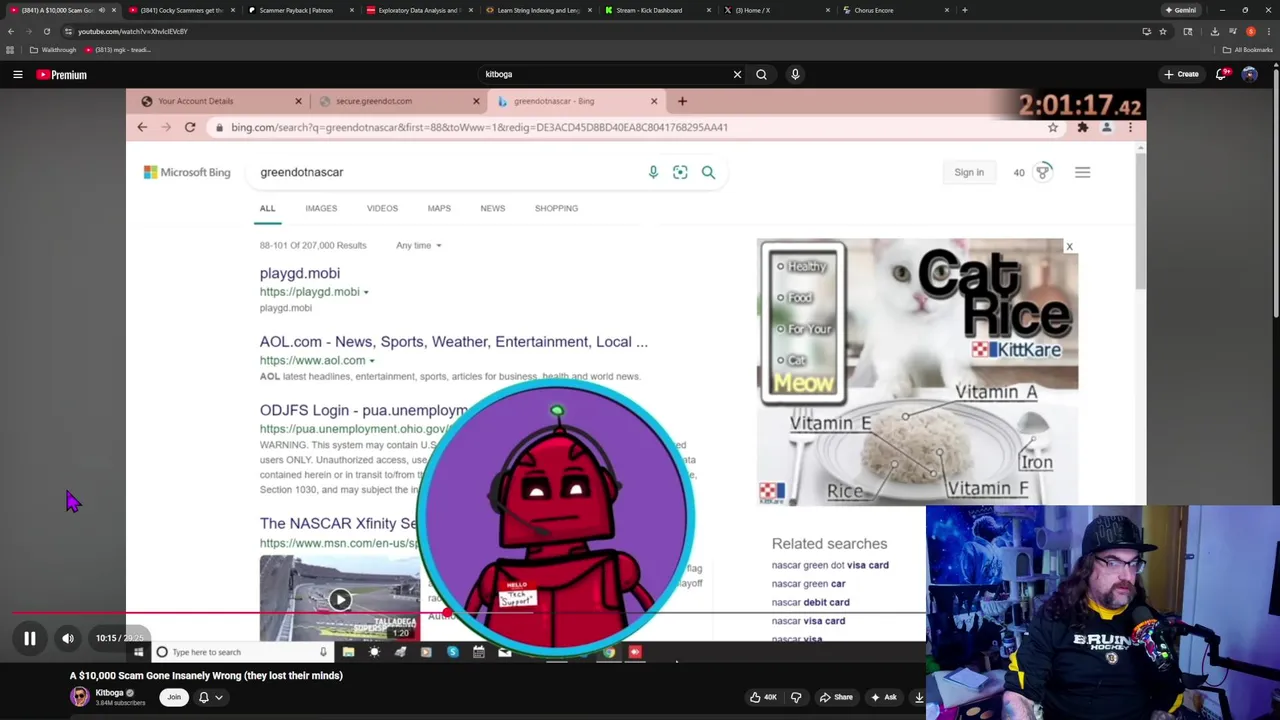The width and height of the screenshot is (1280, 720).
Task: Select the Bing SHOPPING tab
Action: pyautogui.click(x=556, y=208)
